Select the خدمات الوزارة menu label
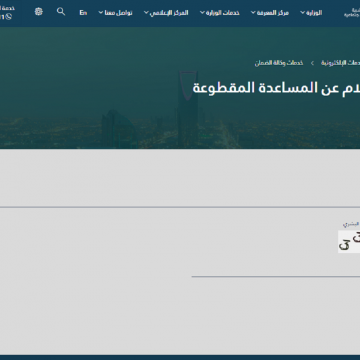This screenshot has height=360, width=360. 223,13
